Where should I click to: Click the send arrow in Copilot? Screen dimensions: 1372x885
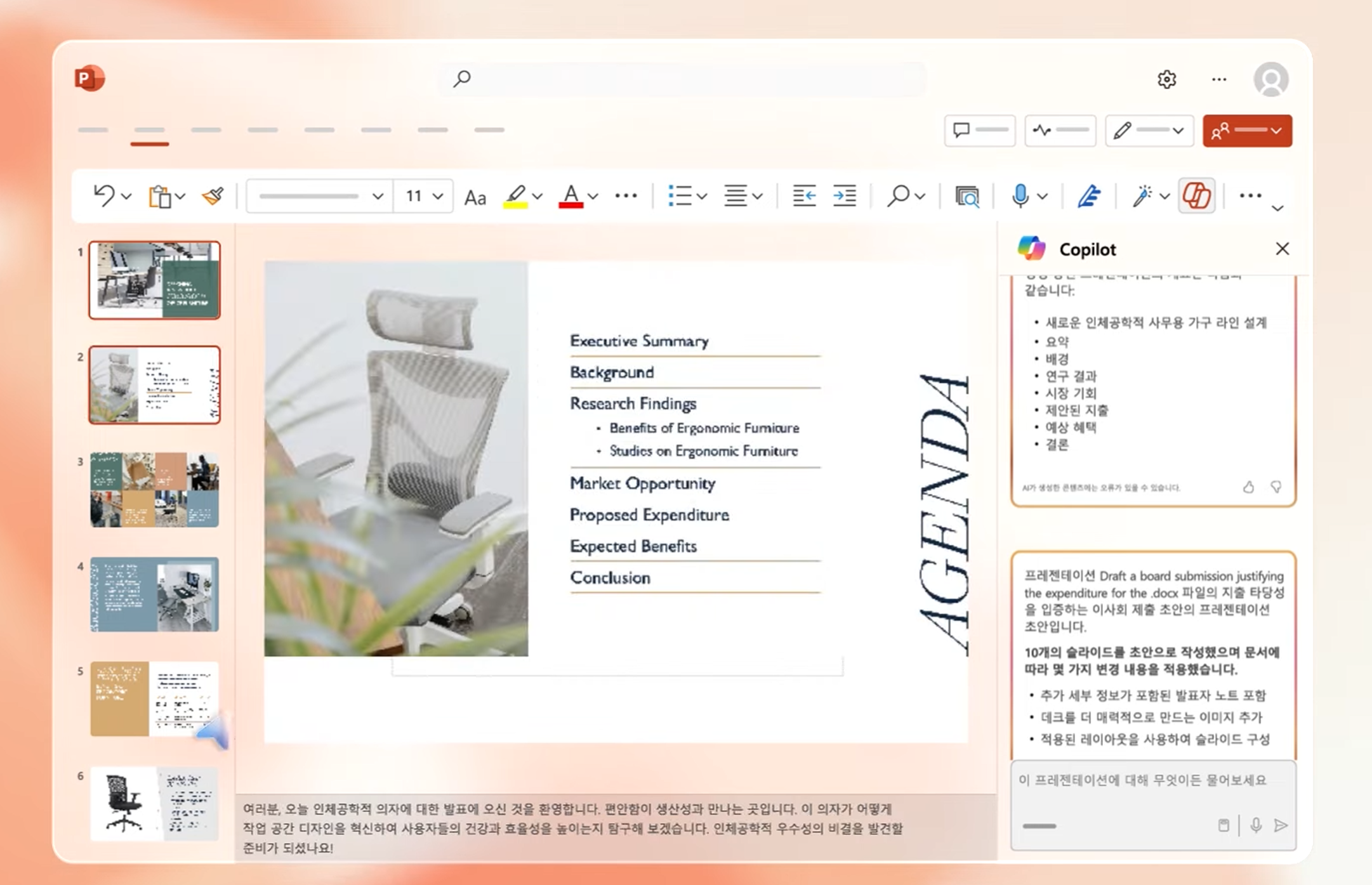pos(1281,825)
